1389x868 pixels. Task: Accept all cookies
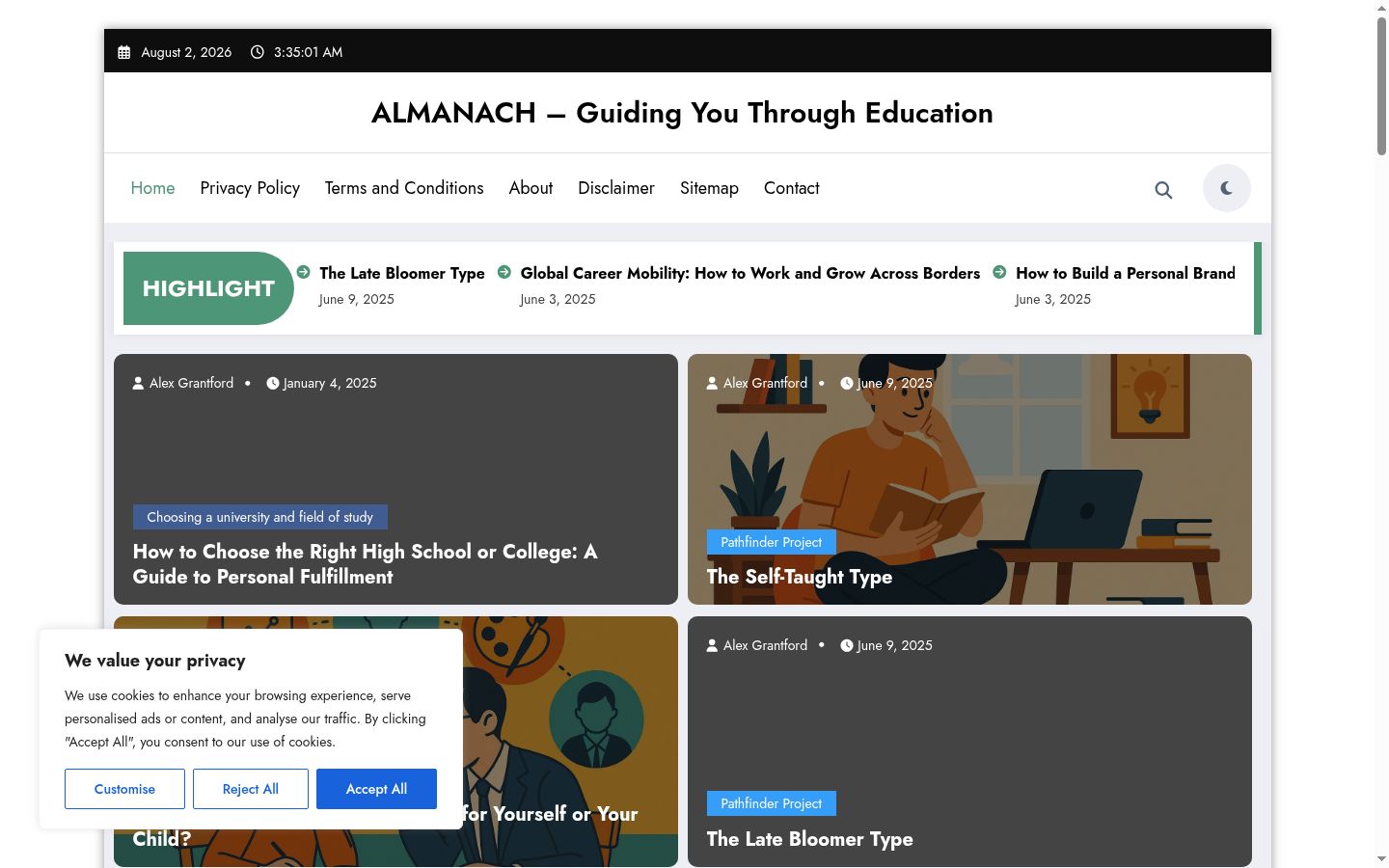coord(376,789)
